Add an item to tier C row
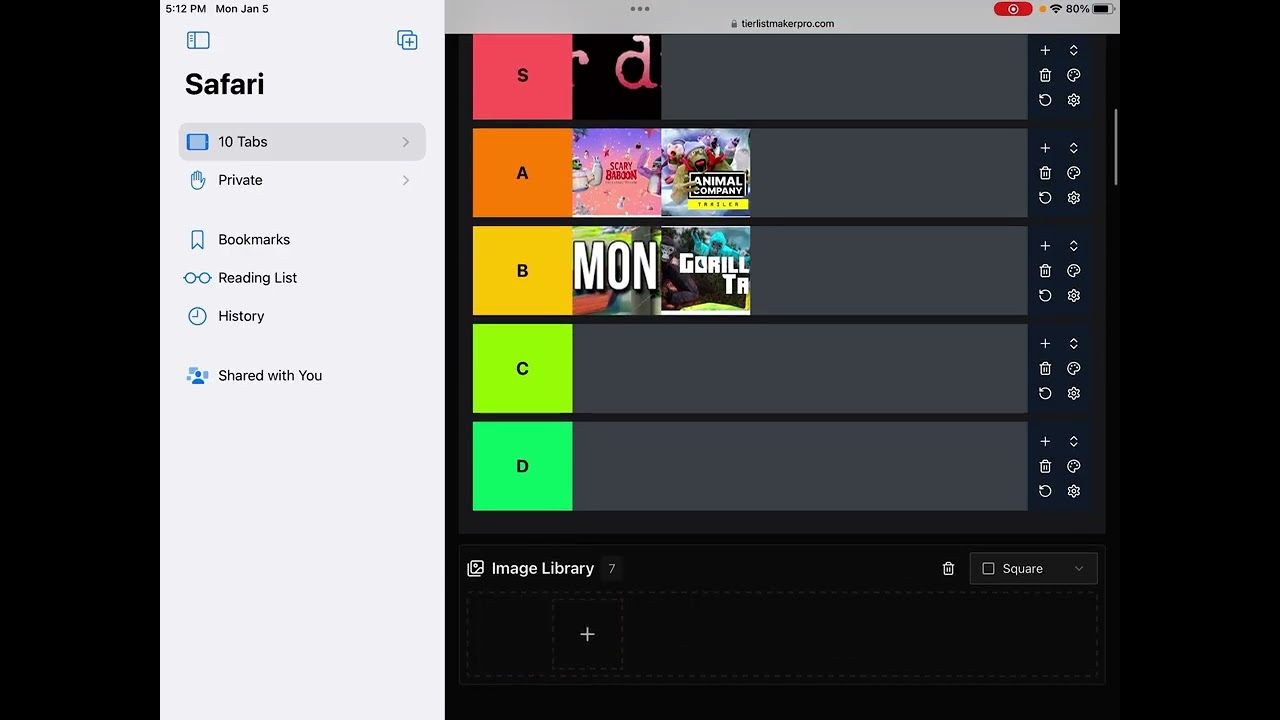1280x720 pixels. pyautogui.click(x=1045, y=344)
